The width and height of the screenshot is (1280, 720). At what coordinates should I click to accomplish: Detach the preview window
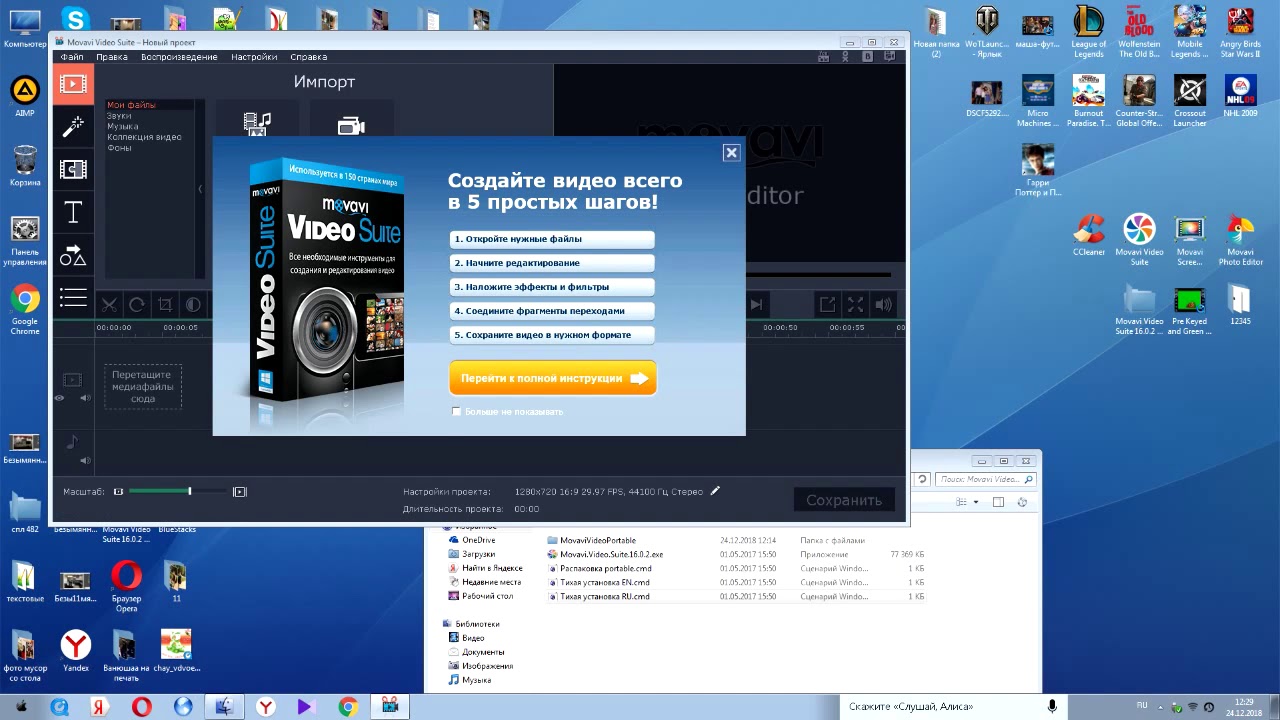[827, 305]
